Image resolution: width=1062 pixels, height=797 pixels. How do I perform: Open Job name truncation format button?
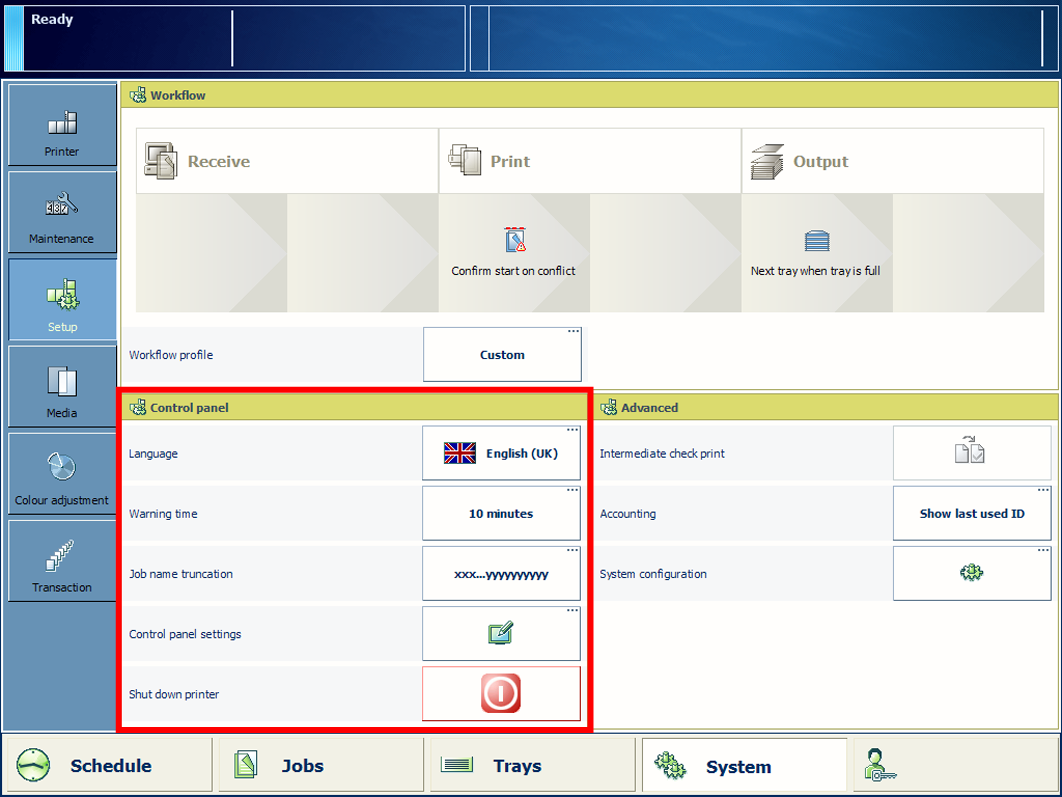501,574
